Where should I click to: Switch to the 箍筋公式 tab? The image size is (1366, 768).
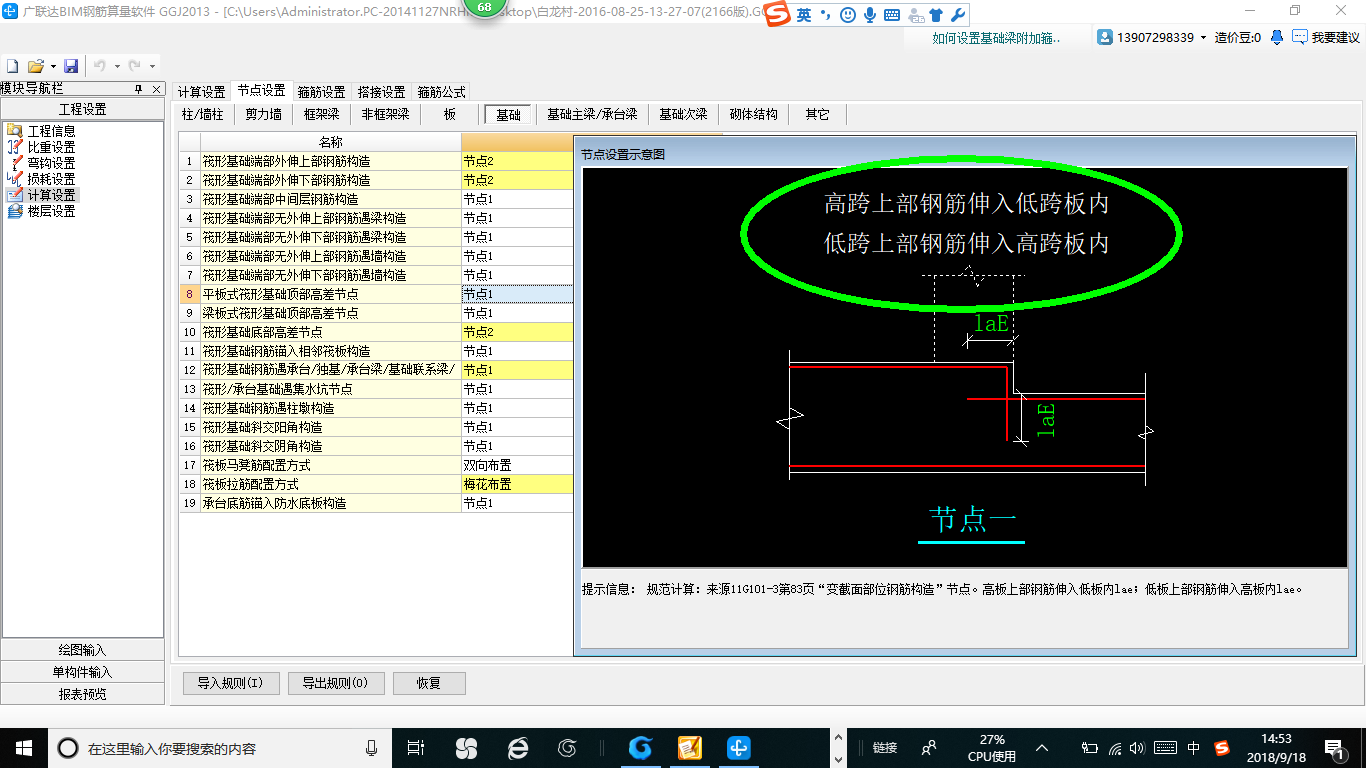pos(441,92)
